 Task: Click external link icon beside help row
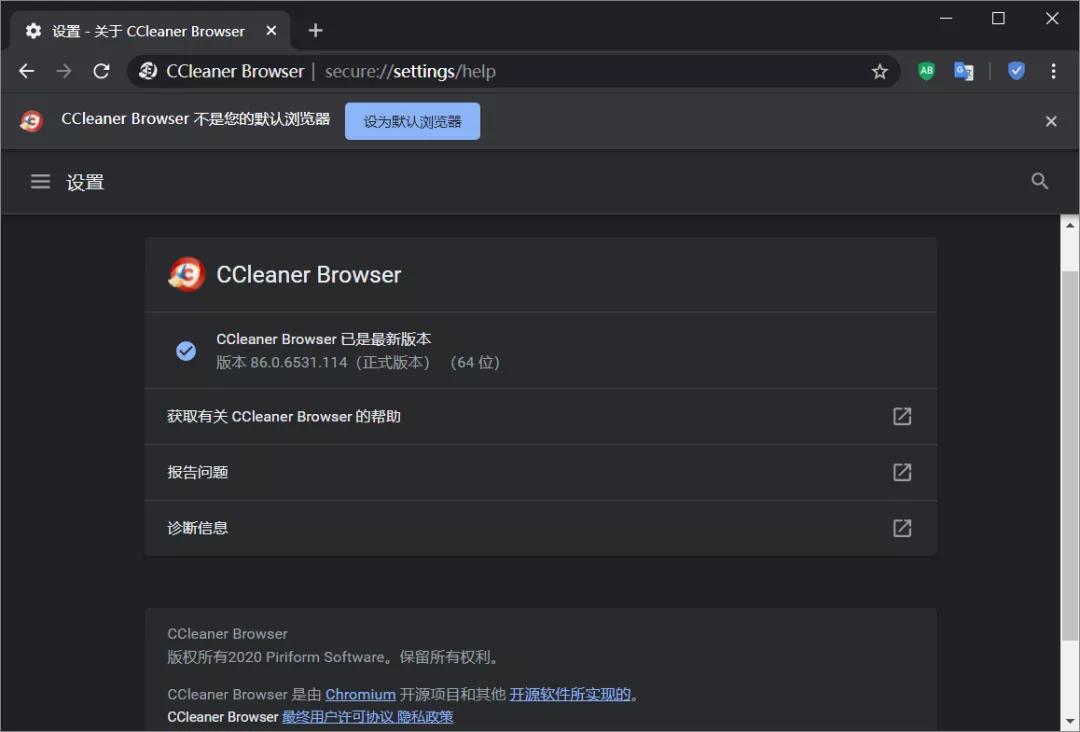click(x=902, y=417)
